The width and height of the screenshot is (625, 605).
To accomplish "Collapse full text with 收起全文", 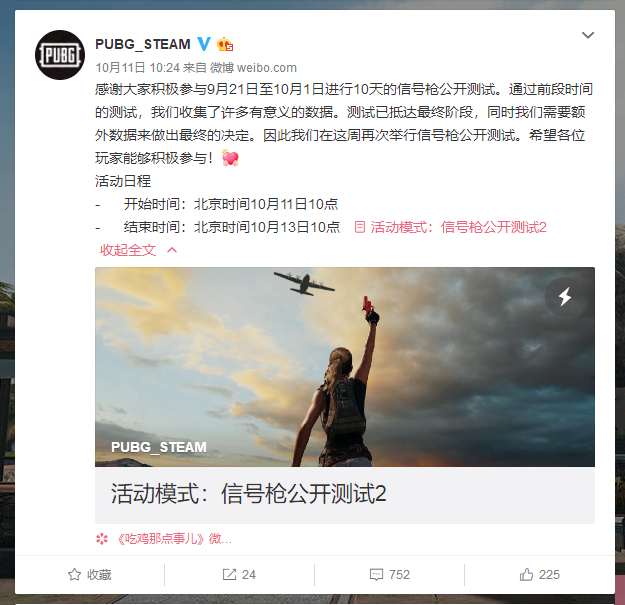I will tap(128, 250).
